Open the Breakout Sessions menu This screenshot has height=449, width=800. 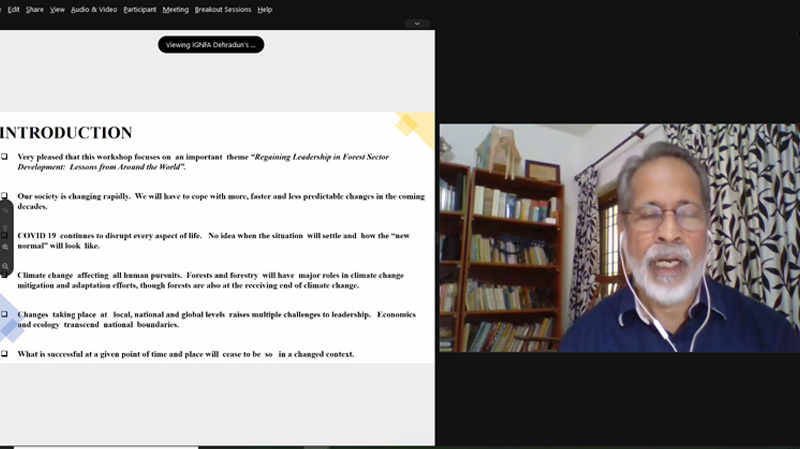point(222,9)
